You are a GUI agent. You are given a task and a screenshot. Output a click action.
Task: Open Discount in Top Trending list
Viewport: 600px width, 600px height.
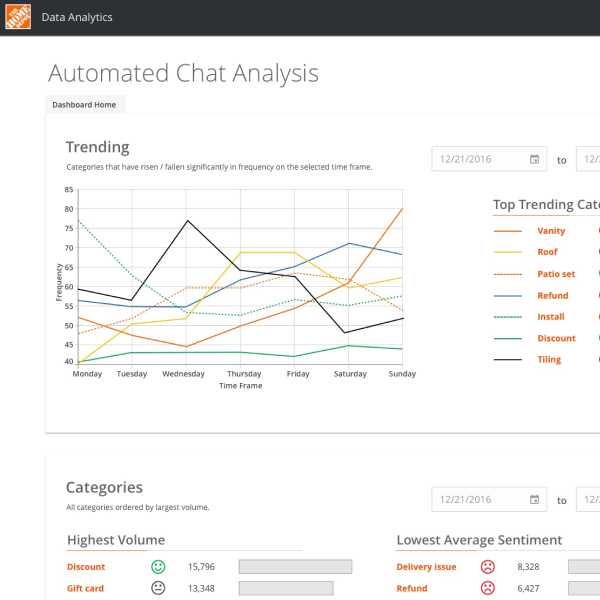(x=556, y=338)
